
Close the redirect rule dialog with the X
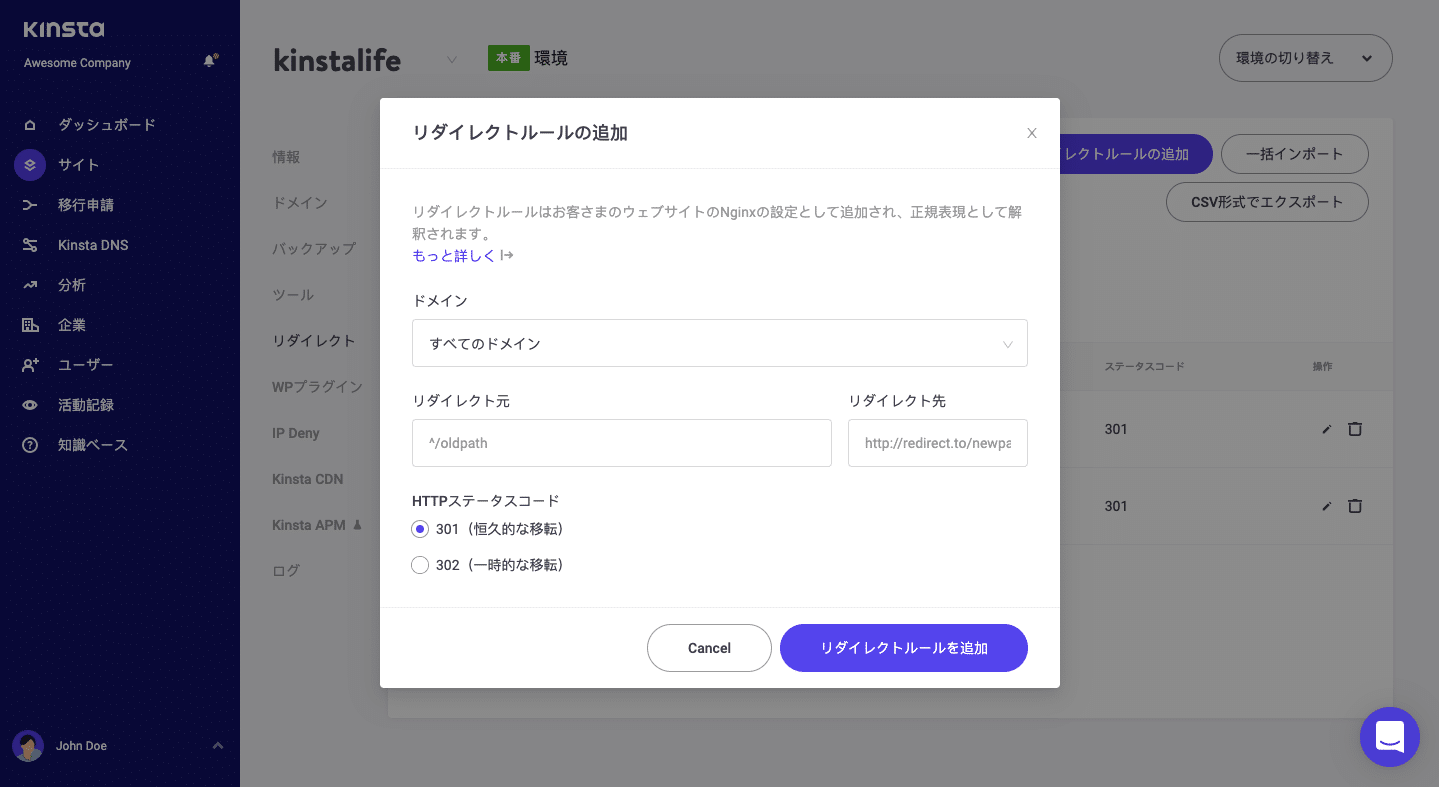[1031, 132]
